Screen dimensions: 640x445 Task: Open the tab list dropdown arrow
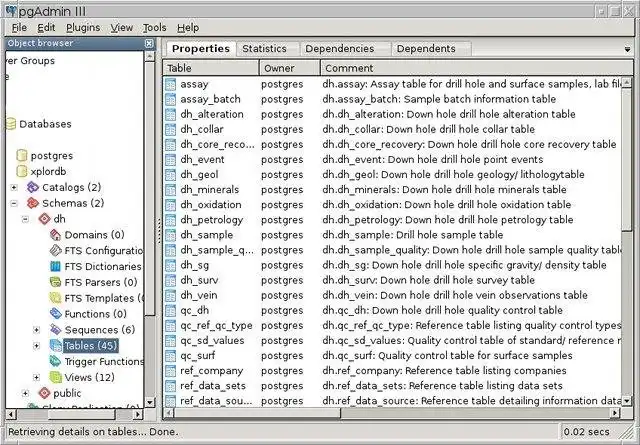(x=627, y=49)
